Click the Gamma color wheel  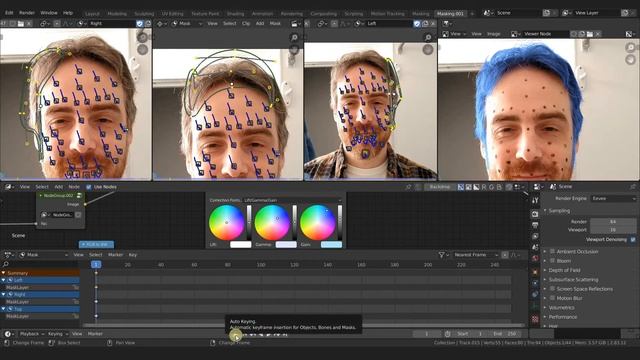tap(272, 222)
